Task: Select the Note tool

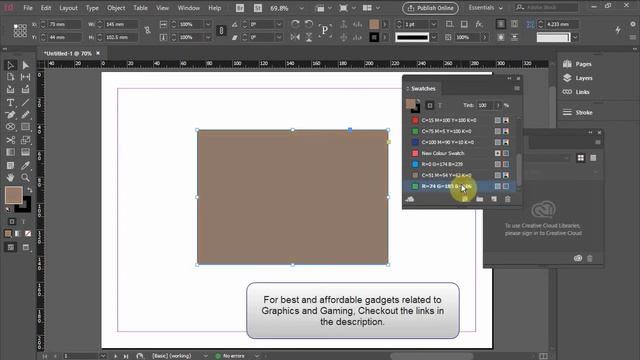Action: click(10, 165)
